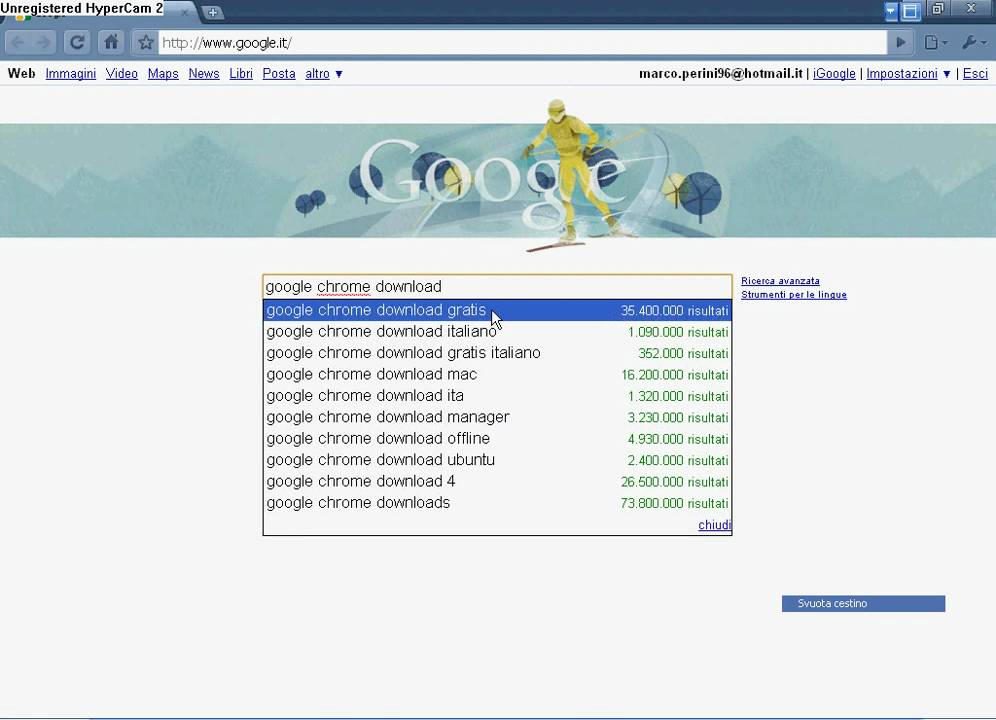The width and height of the screenshot is (996, 720).
Task: Open the Posta link
Action: pos(279,74)
